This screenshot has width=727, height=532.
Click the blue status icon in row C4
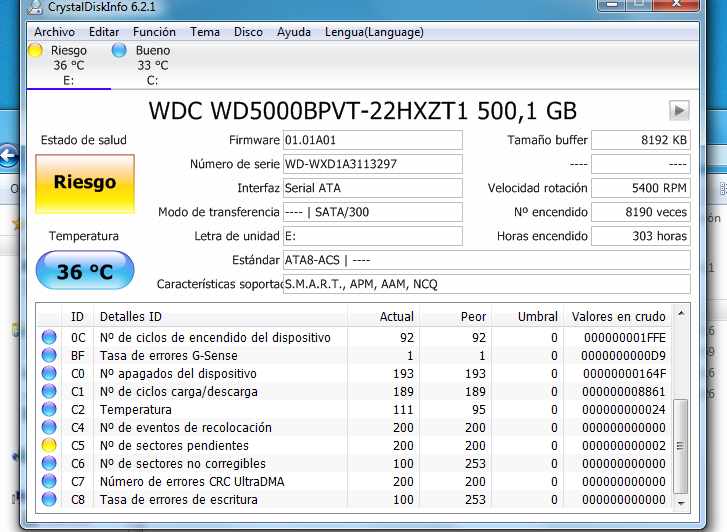click(x=49, y=427)
